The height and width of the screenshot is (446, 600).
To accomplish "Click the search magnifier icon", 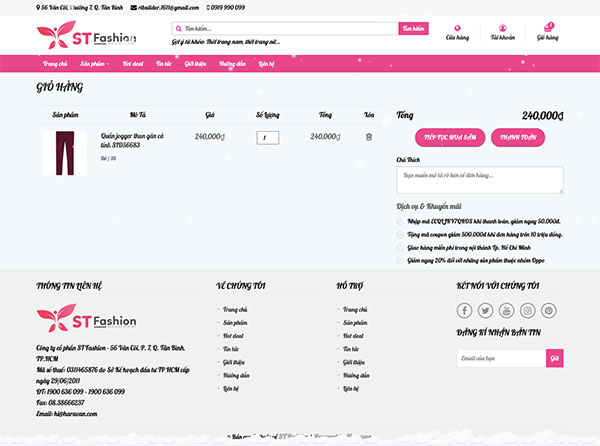I will coord(179,29).
